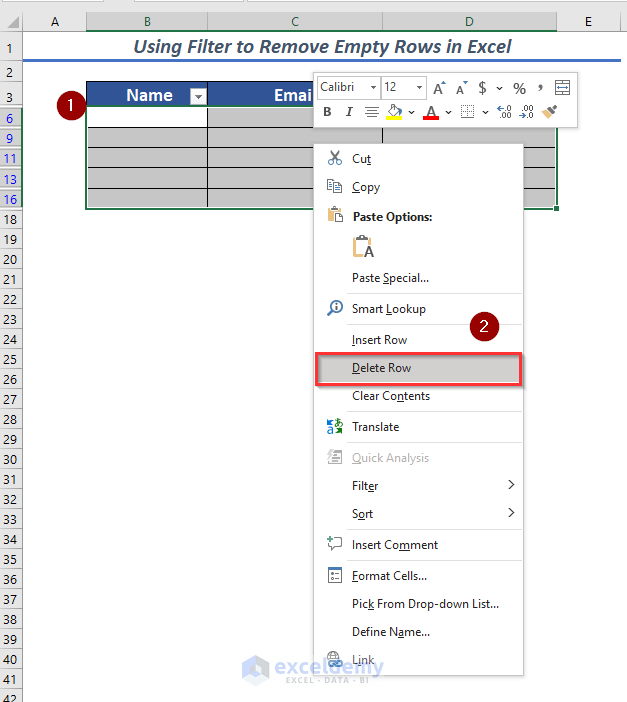Click the Borders icon in mini toolbar
The image size is (627, 702).
pyautogui.click(x=468, y=111)
